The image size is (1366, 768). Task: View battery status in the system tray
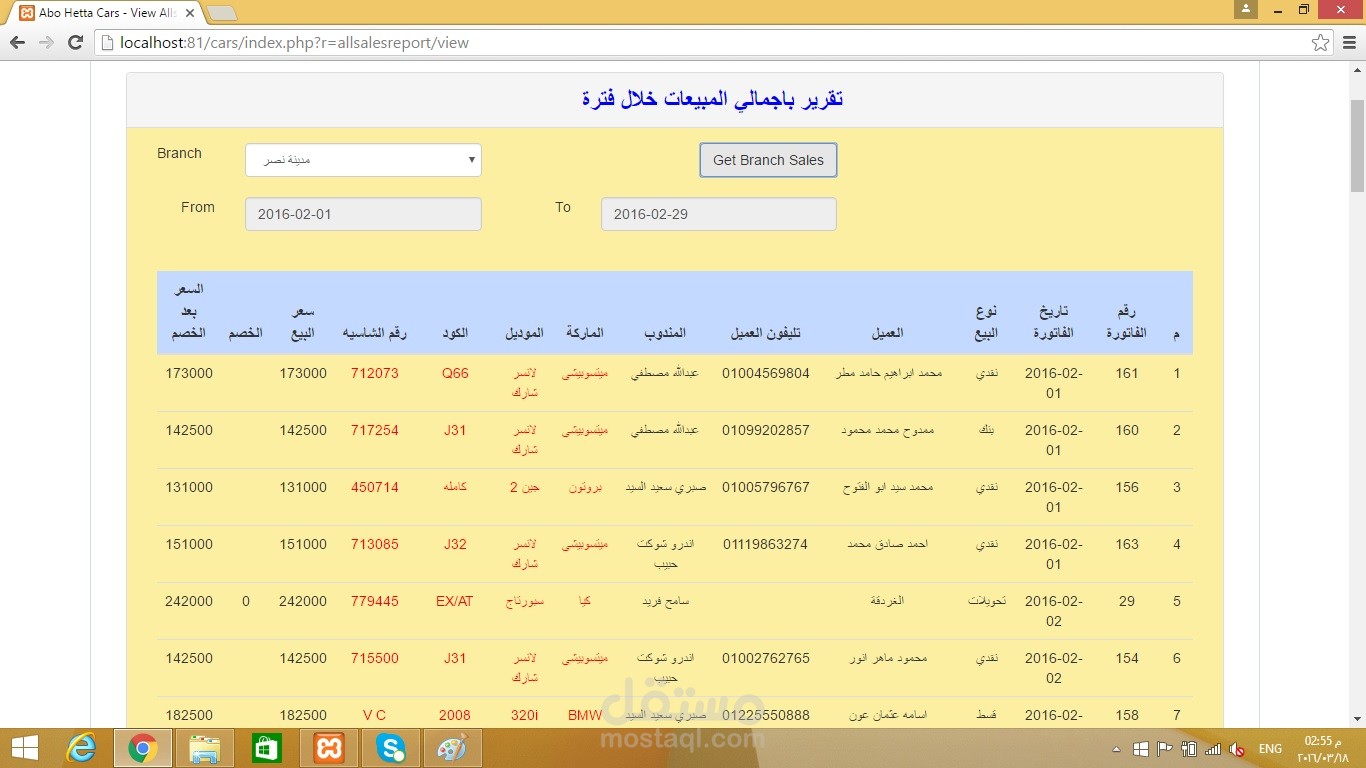tap(1188, 748)
